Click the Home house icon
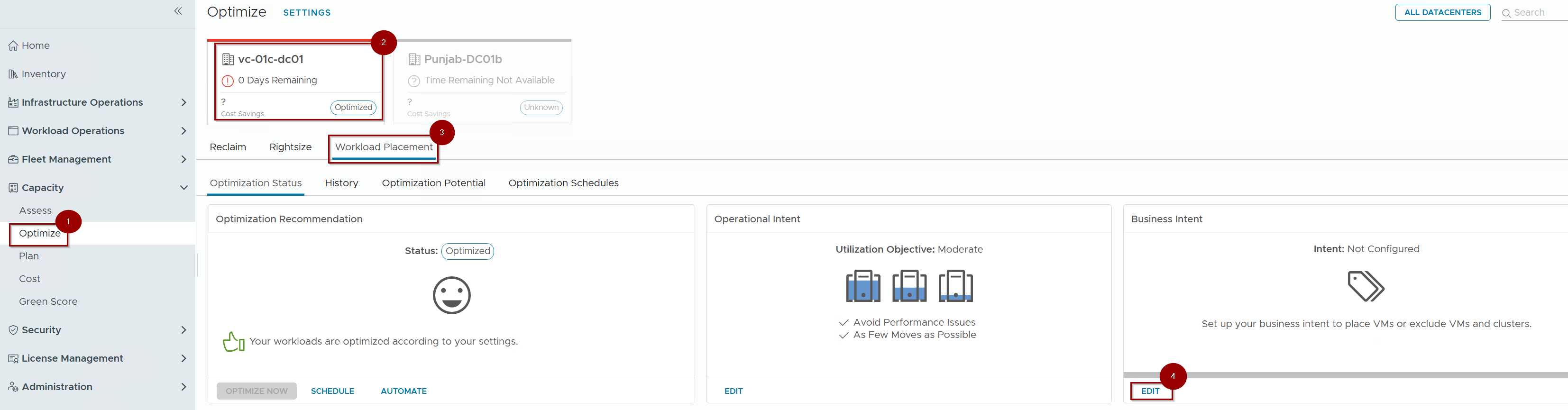The image size is (1568, 410). (x=13, y=46)
